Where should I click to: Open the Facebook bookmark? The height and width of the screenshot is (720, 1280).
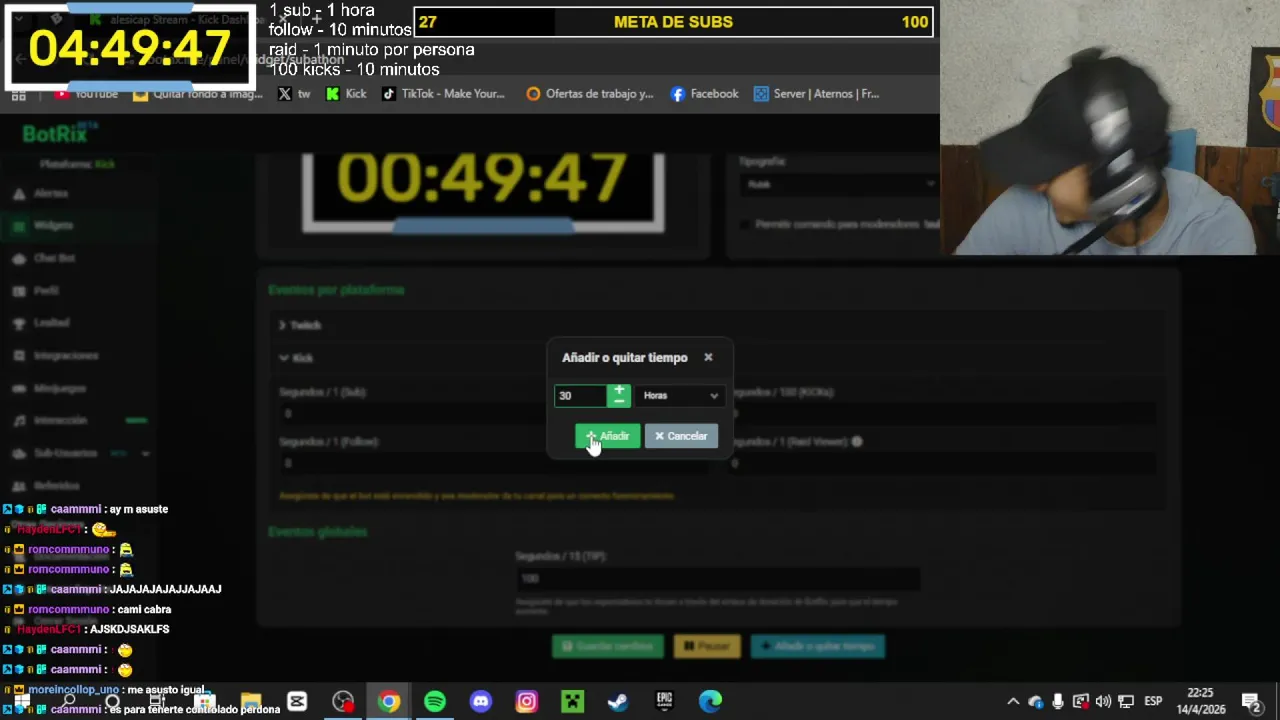705,94
